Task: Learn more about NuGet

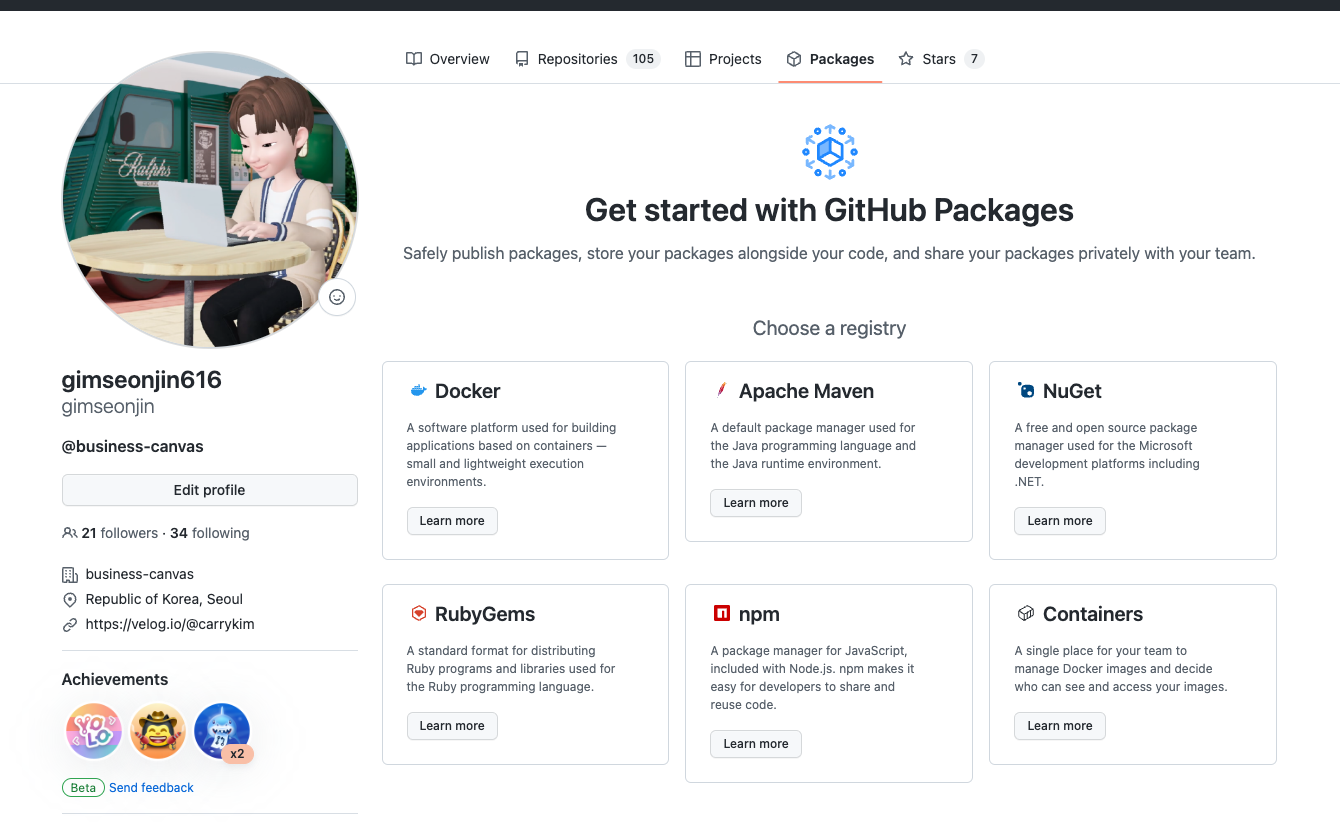Action: pyautogui.click(x=1060, y=521)
